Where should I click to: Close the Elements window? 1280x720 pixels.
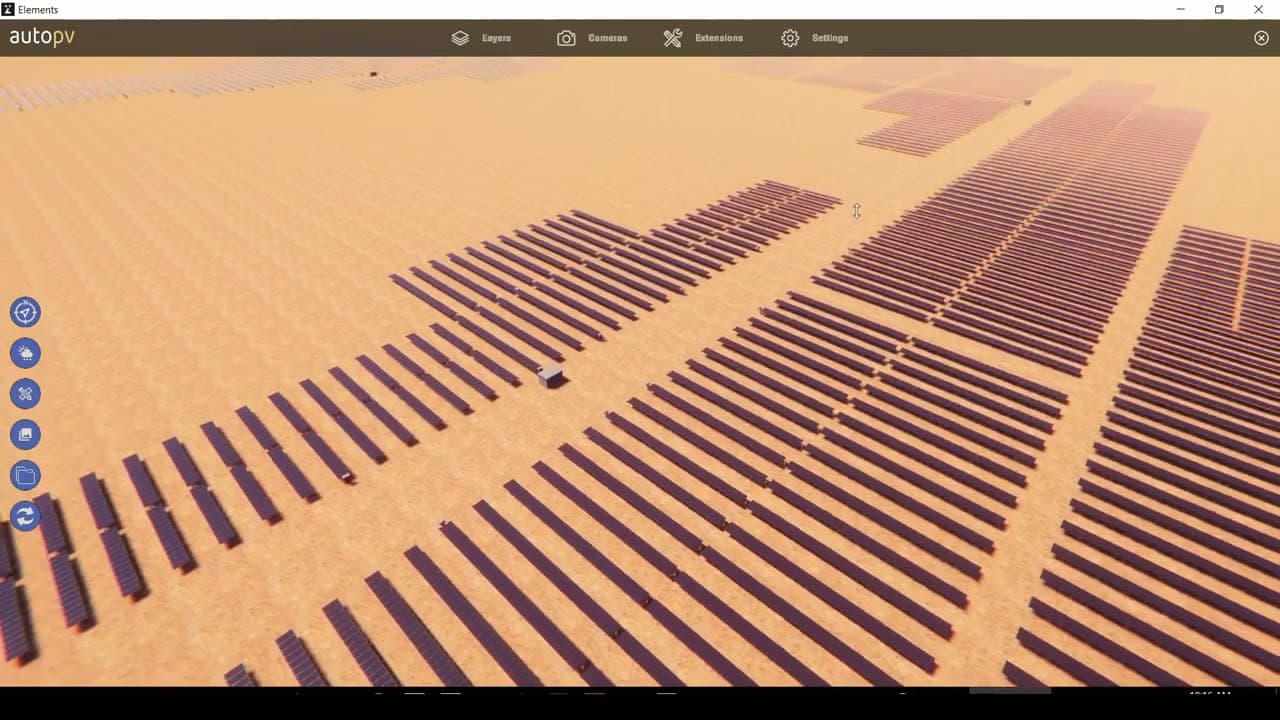tap(1258, 9)
